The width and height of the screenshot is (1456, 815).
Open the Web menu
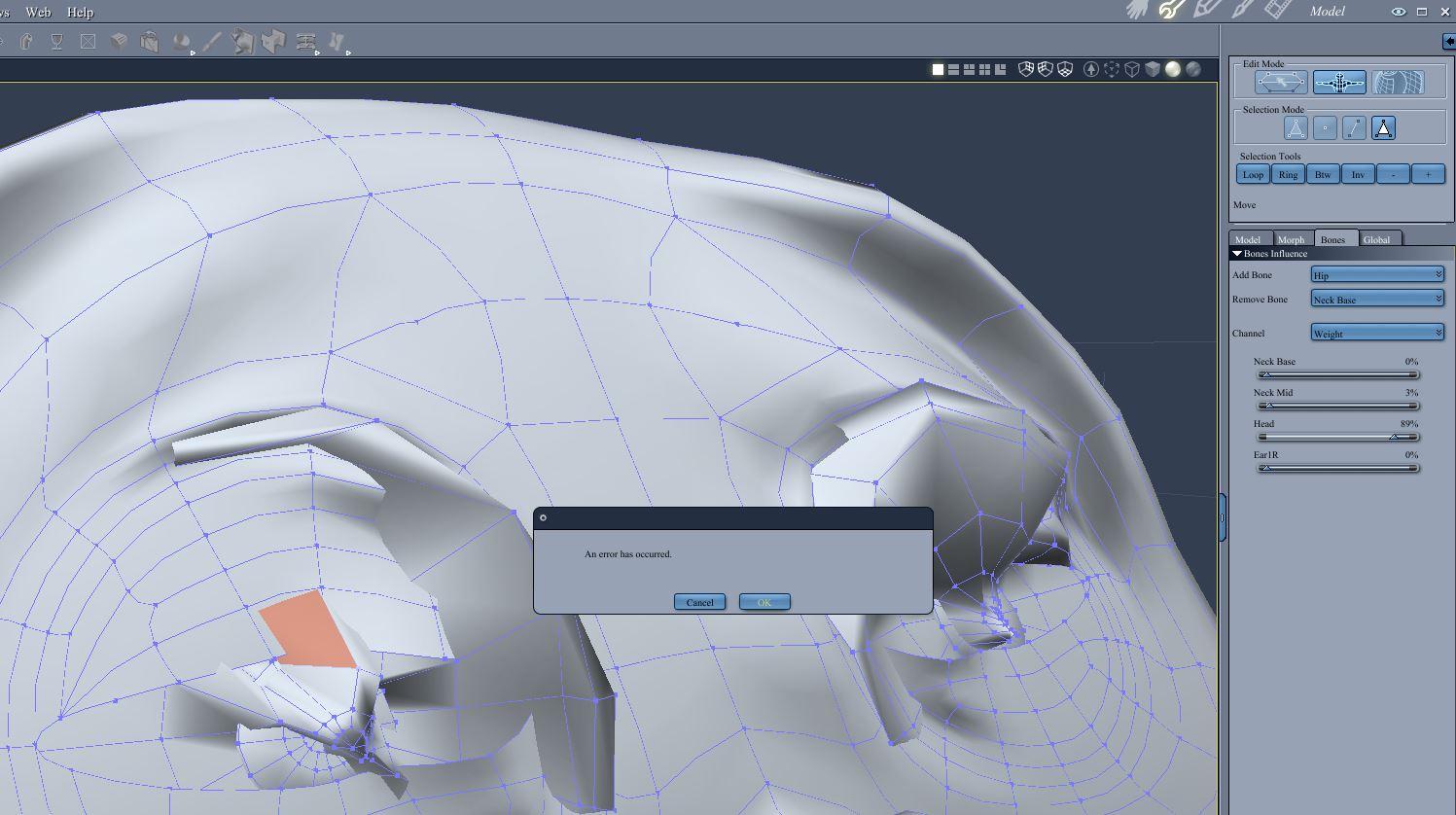(x=38, y=12)
